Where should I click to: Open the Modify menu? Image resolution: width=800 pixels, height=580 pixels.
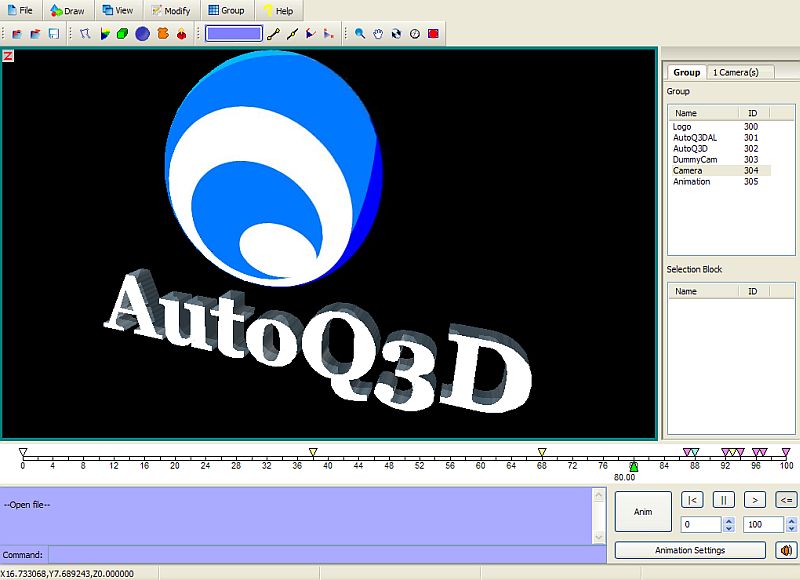pos(171,10)
